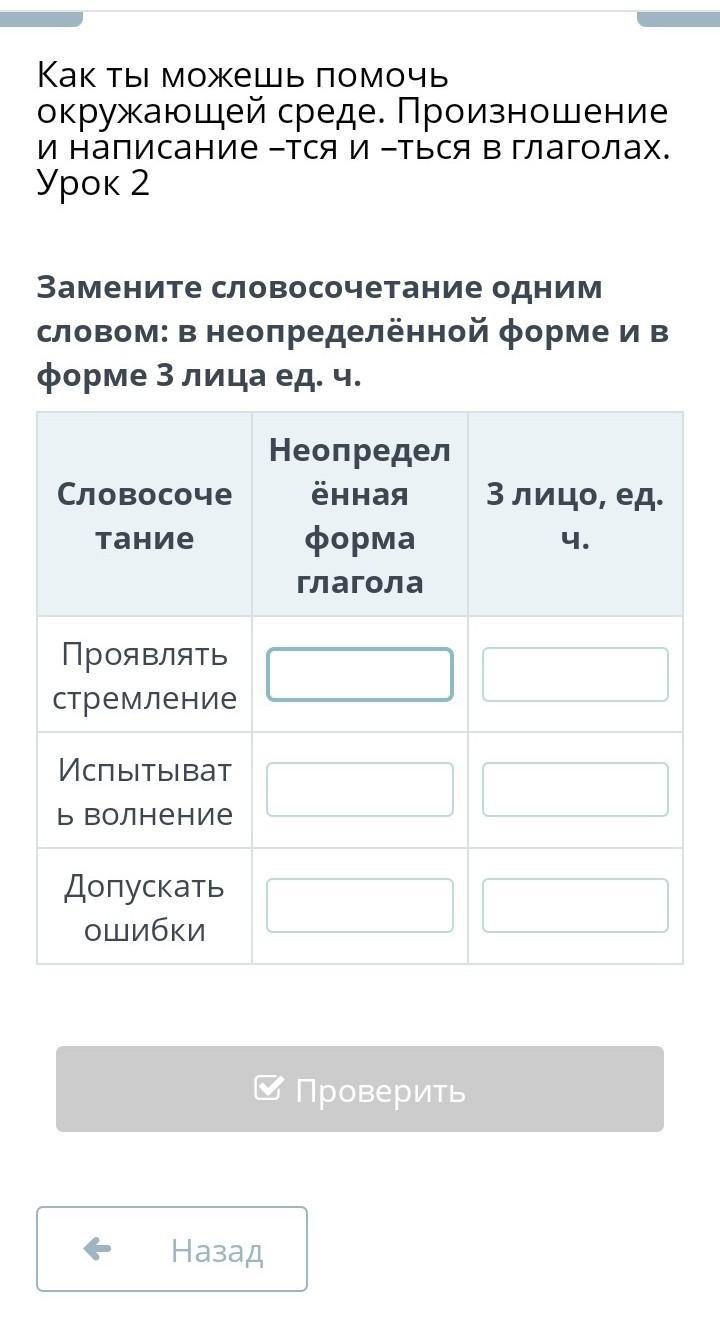Click the lesson title ending in Урок 2
The image size is (720, 1337).
(352, 129)
